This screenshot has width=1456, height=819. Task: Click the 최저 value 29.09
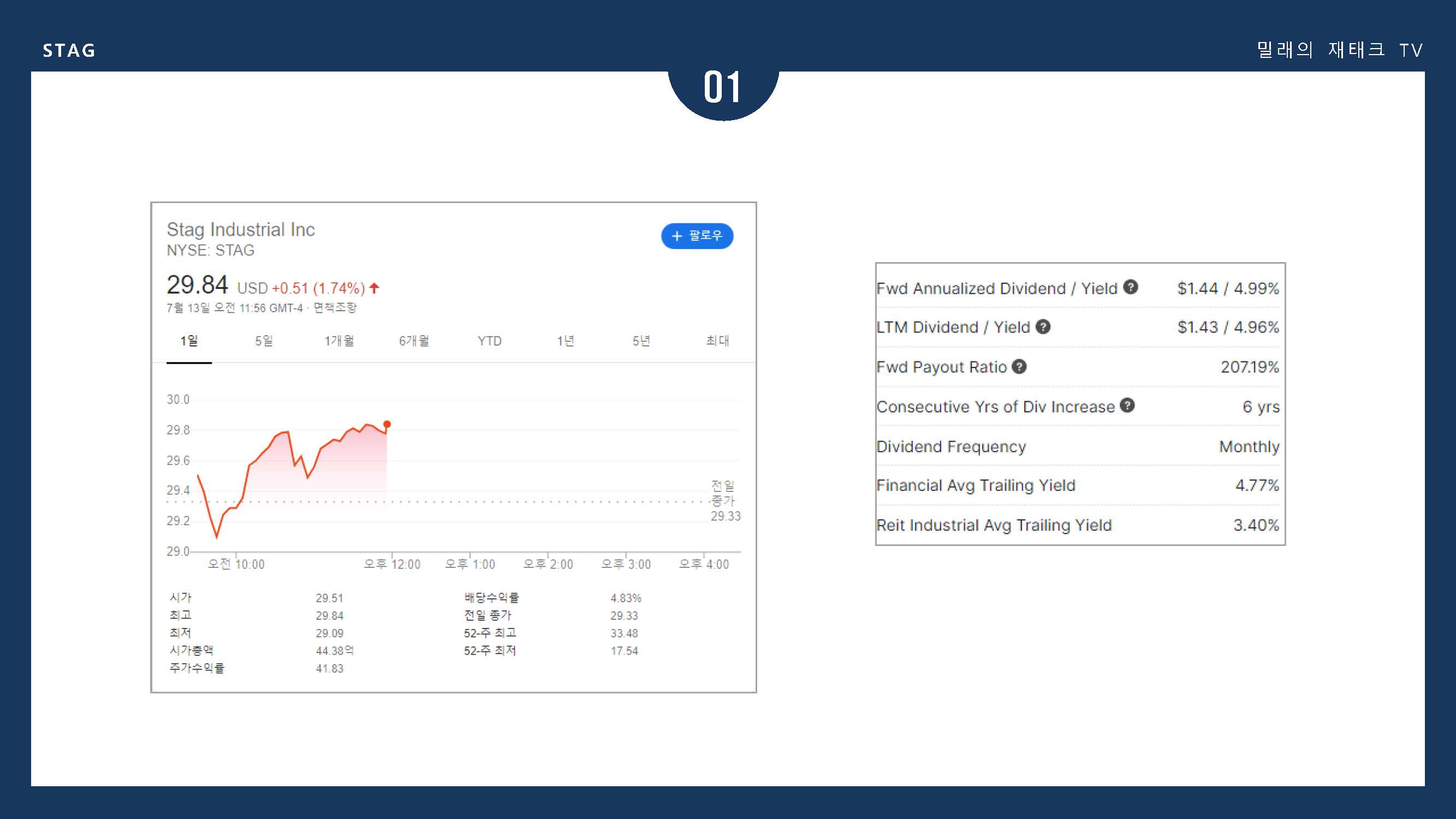coord(330,633)
